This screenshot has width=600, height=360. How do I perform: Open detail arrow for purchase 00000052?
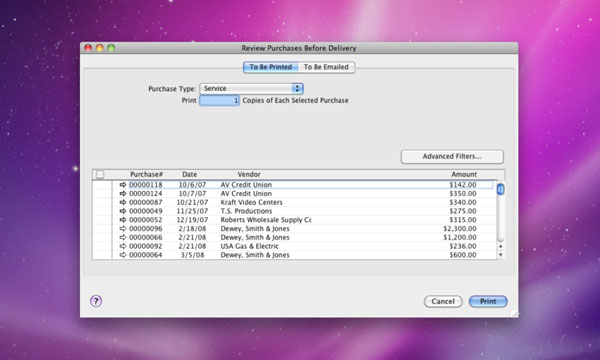tap(123, 220)
